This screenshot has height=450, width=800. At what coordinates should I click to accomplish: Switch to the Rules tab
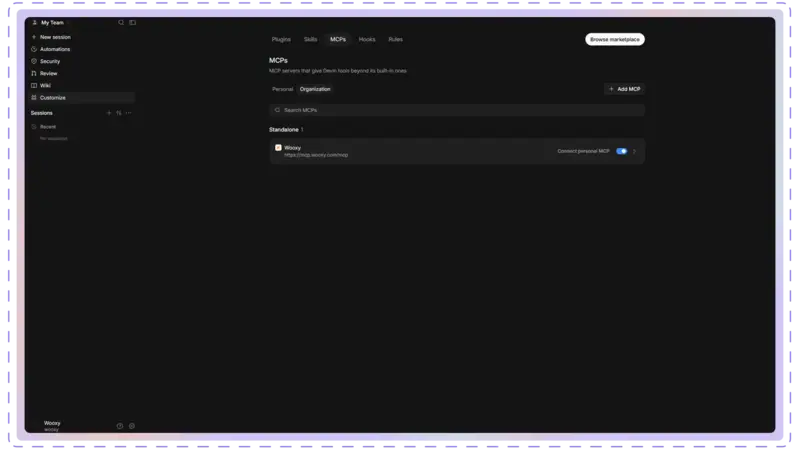(x=395, y=39)
